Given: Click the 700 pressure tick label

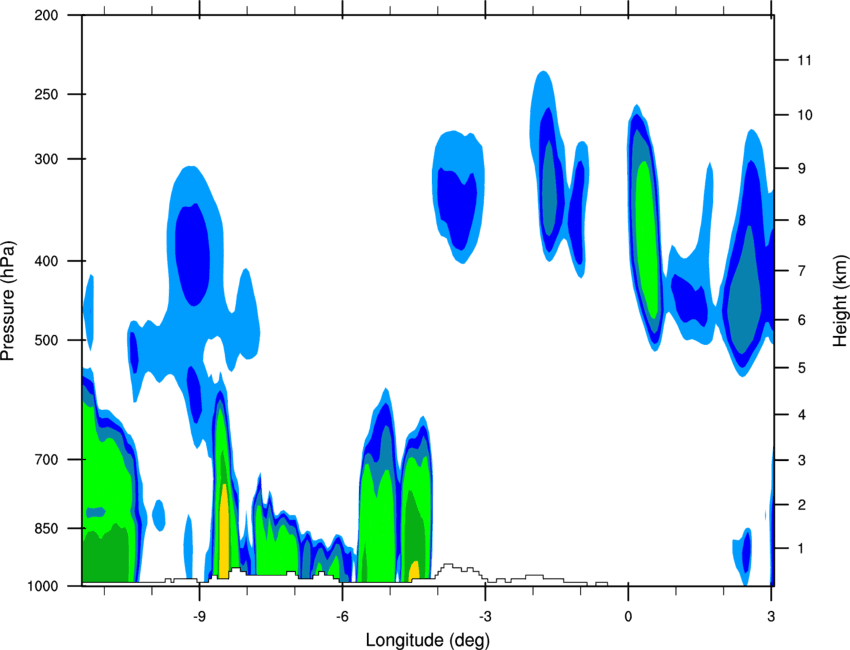Looking at the screenshot, I should click(46, 460).
